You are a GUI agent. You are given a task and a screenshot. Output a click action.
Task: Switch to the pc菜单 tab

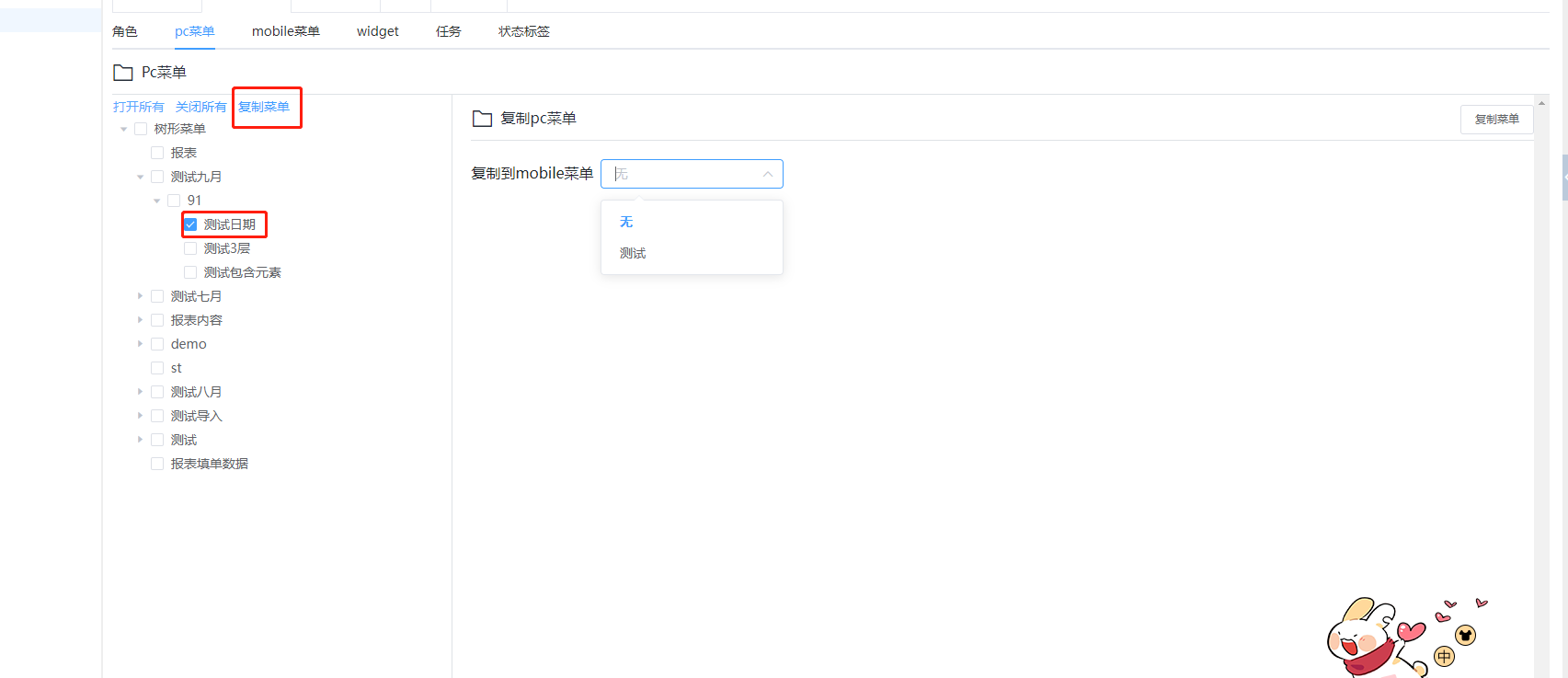pyautogui.click(x=195, y=31)
